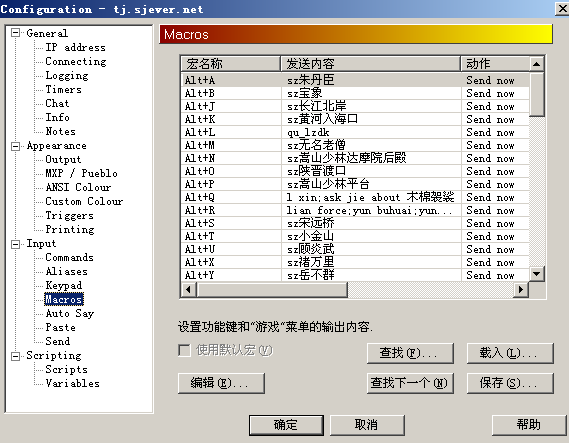This screenshot has height=443, width=569.
Task: Toggle the disabled 使用默认宏 checkbox
Action: click(x=184, y=350)
